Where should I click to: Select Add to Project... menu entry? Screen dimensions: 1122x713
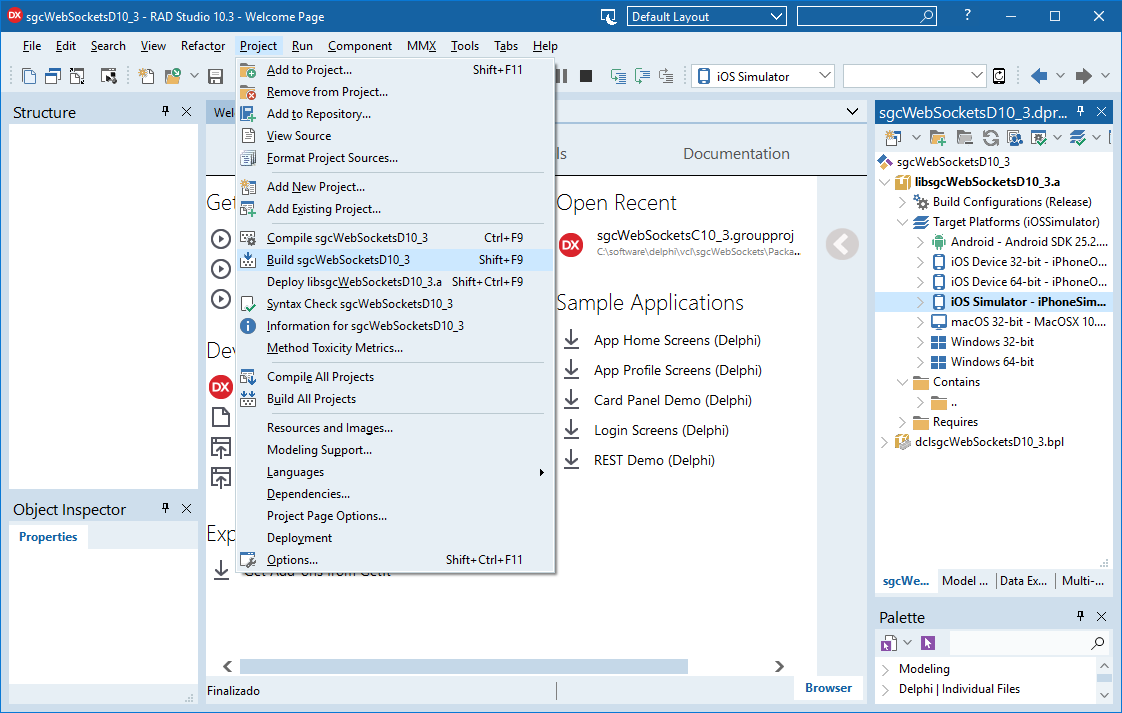[x=395, y=69]
